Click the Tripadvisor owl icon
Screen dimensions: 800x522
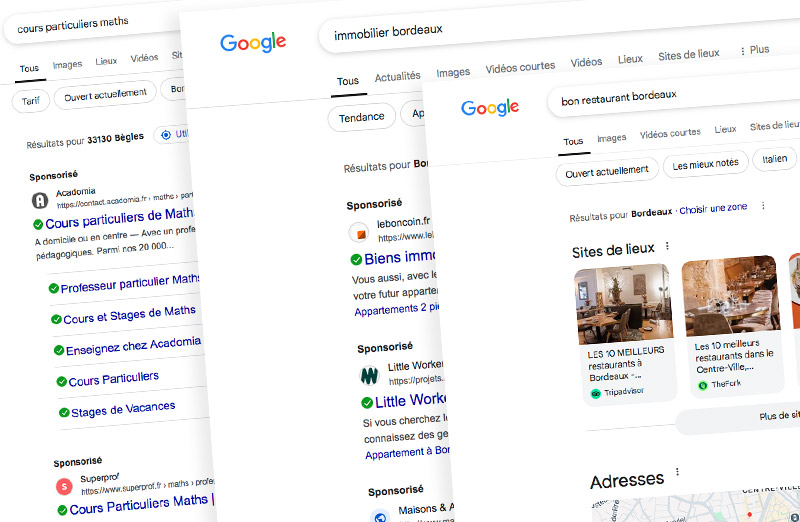595,393
